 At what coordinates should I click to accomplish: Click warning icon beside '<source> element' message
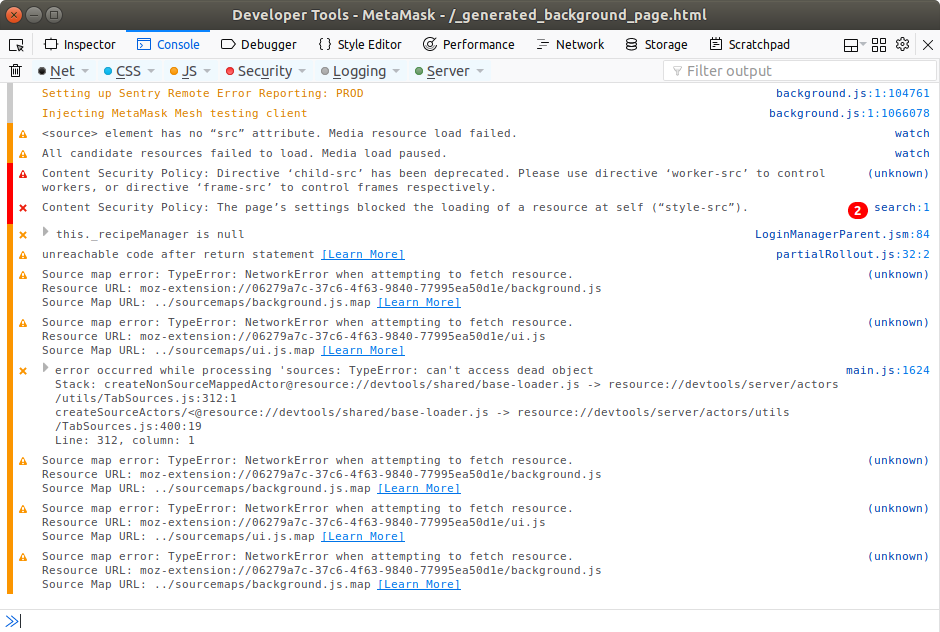pyautogui.click(x=23, y=134)
